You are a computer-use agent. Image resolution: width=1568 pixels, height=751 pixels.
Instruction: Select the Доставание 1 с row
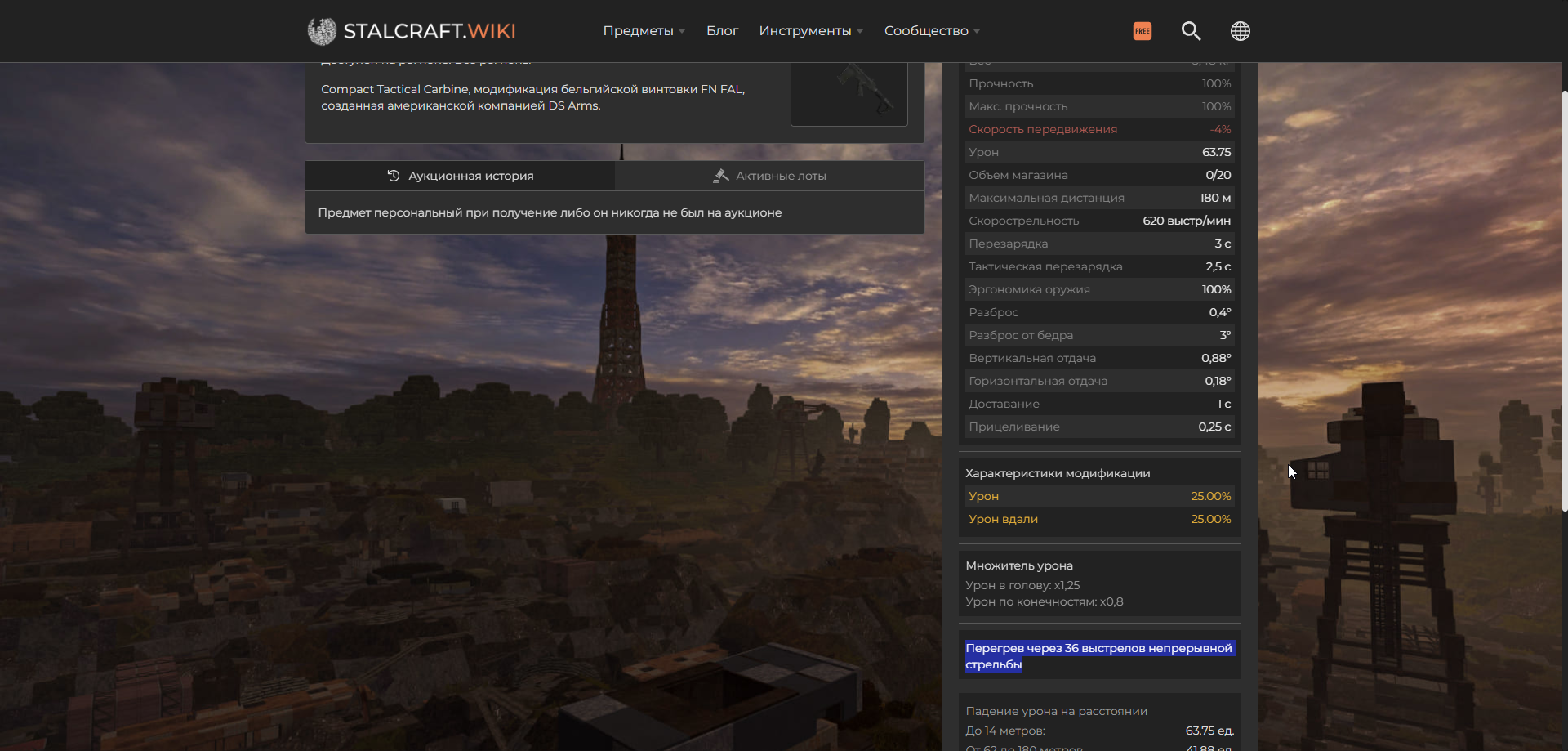(1099, 404)
